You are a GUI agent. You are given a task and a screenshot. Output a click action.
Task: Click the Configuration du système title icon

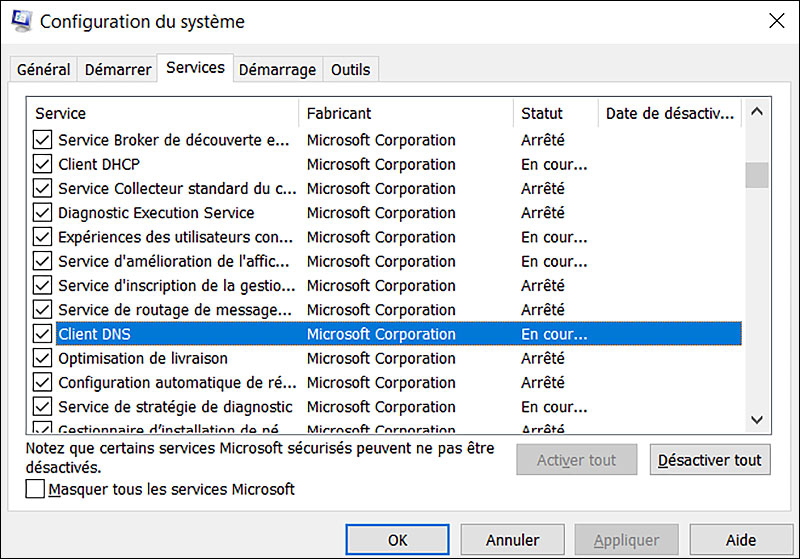click(21, 21)
